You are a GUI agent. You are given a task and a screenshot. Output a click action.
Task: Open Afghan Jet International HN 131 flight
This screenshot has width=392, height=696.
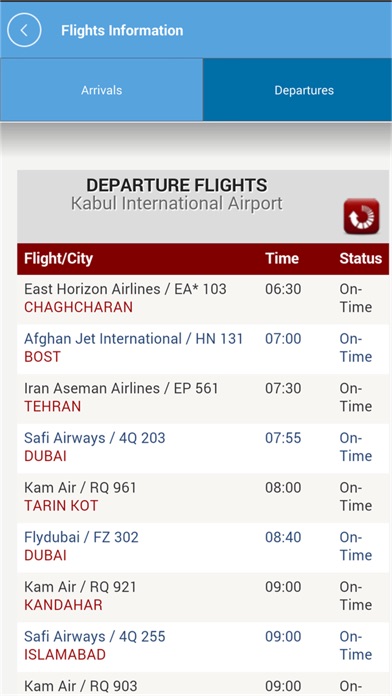click(x=203, y=349)
